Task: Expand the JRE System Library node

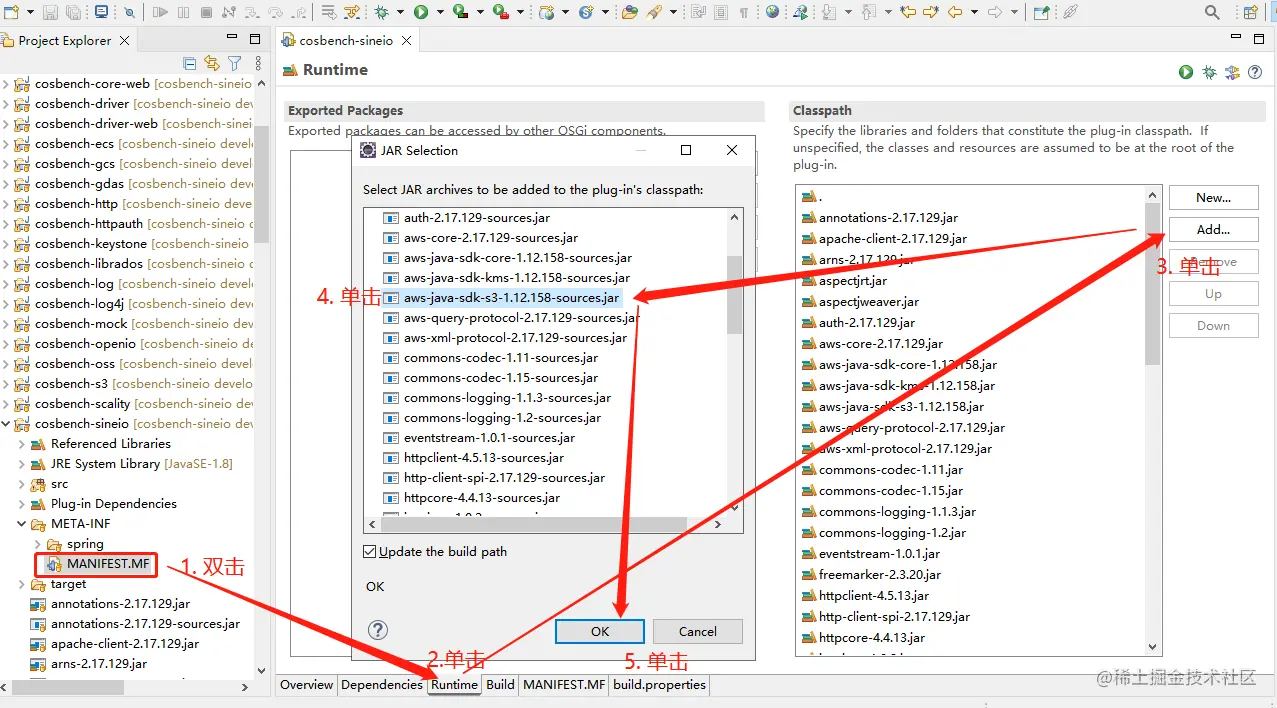Action: pos(22,464)
